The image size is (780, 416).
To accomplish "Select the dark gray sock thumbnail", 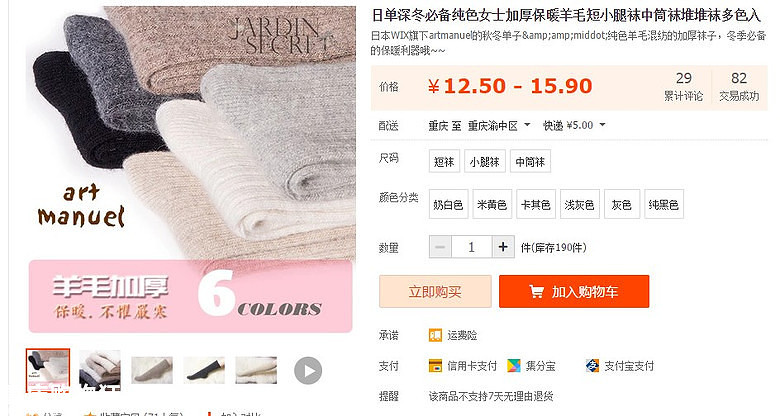I will point(204,370).
